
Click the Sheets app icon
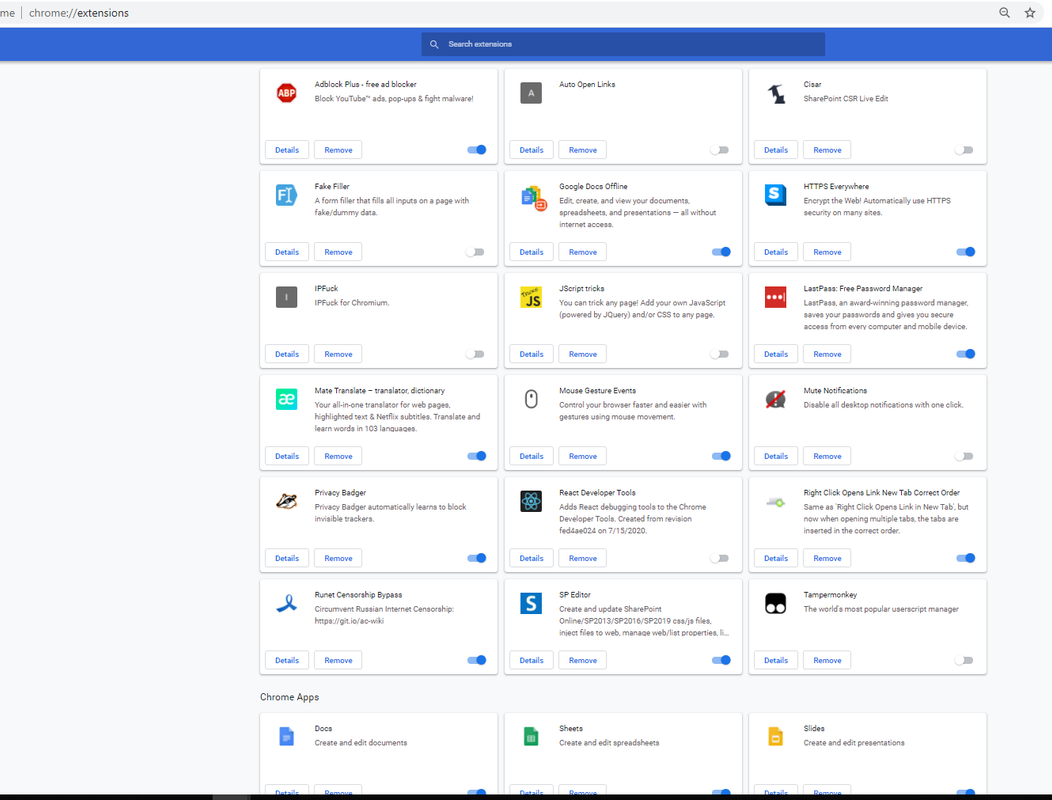coord(531,736)
